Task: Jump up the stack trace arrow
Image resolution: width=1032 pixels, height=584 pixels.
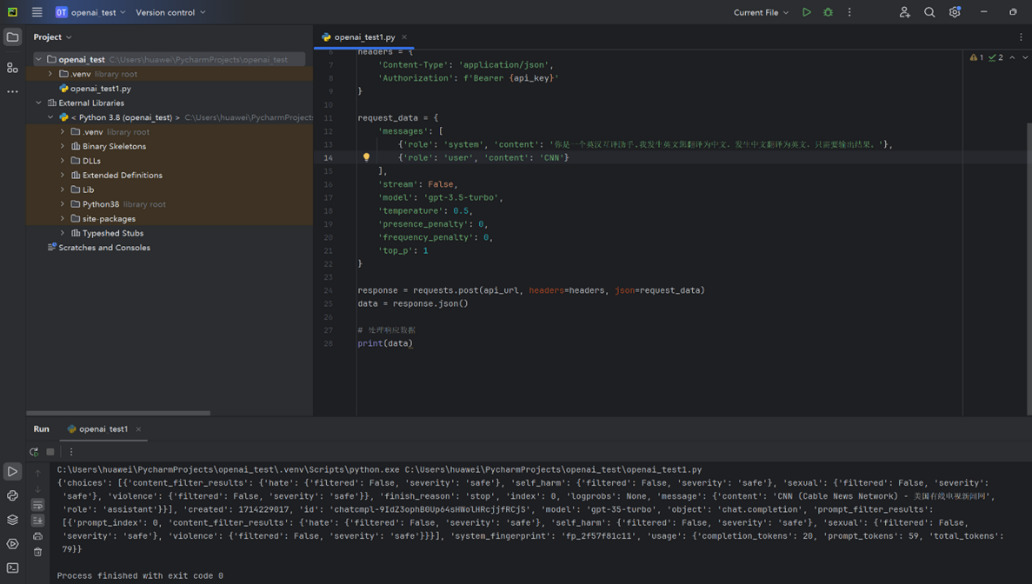Action: click(38, 473)
